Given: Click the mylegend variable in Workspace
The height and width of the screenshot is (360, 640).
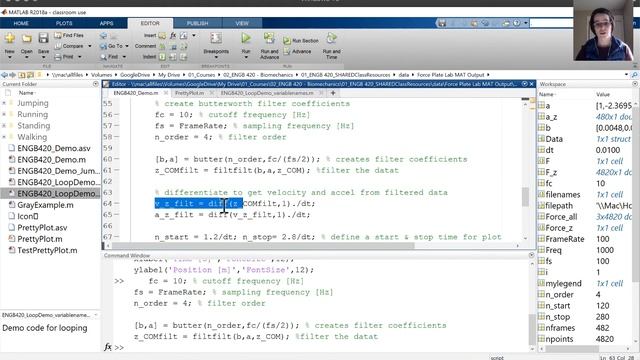Looking at the screenshot, I should click(x=563, y=283).
